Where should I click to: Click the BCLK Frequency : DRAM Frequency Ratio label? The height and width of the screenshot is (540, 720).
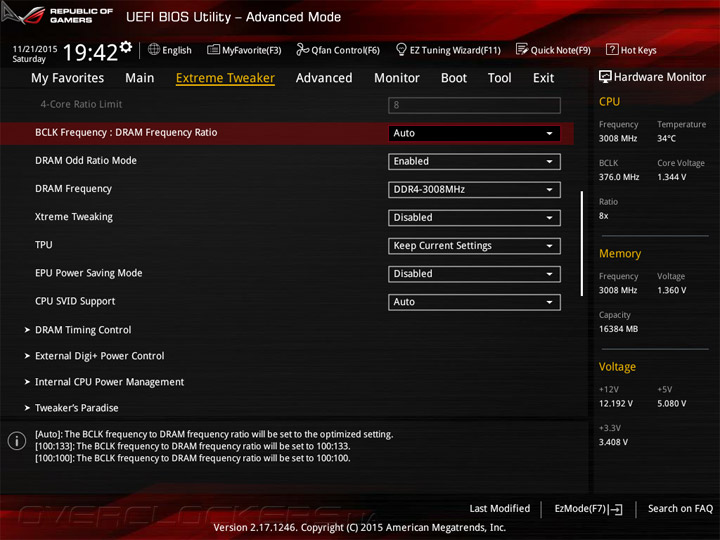[x=126, y=132]
